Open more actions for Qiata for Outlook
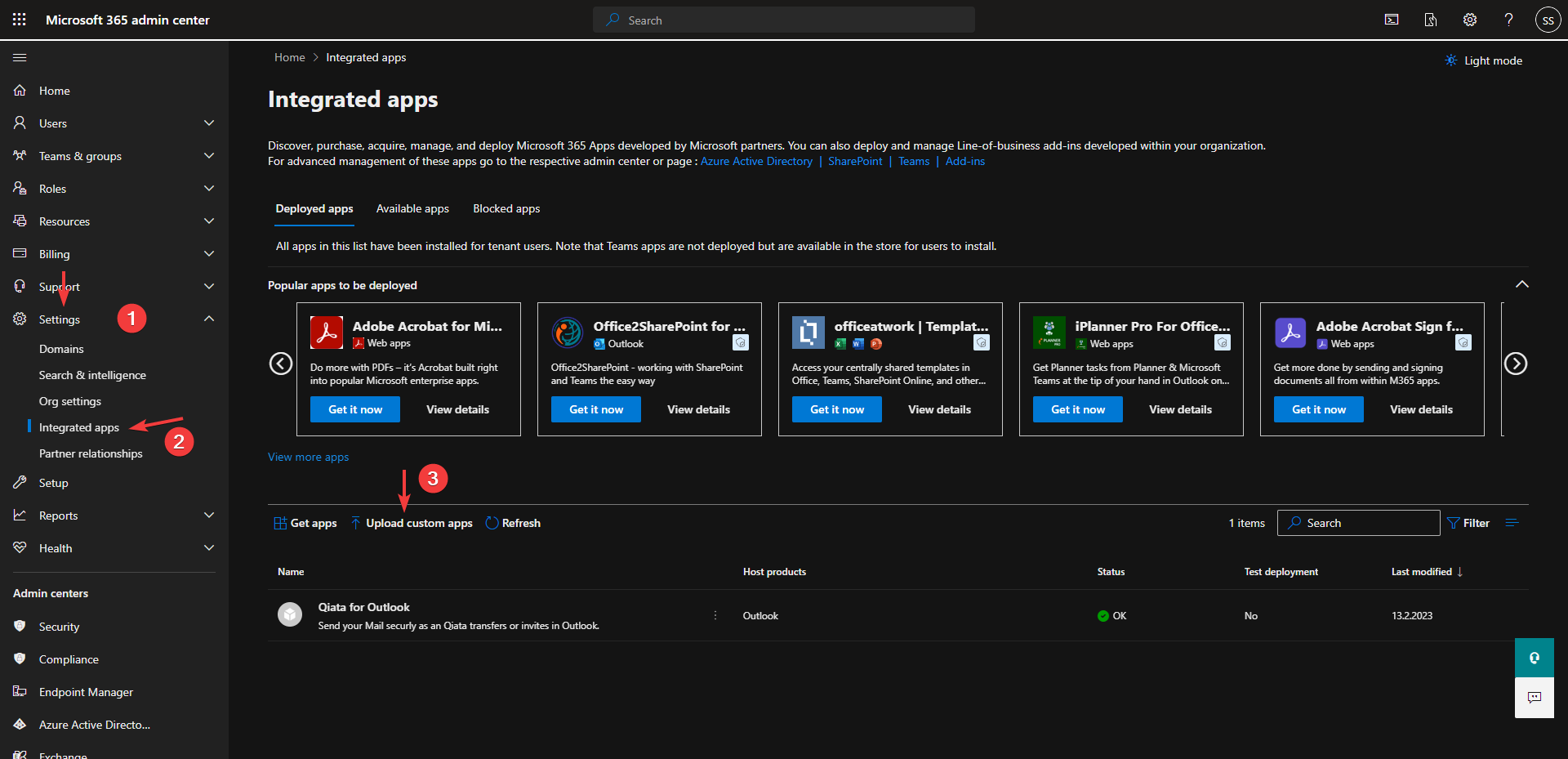This screenshot has height=759, width=1568. tap(715, 616)
